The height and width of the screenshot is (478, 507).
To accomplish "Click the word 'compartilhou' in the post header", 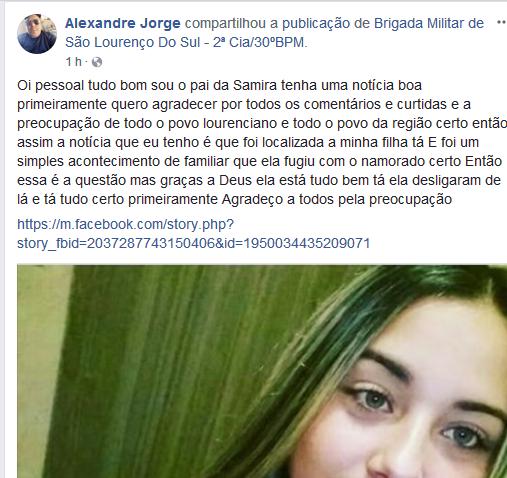I will point(225,24).
